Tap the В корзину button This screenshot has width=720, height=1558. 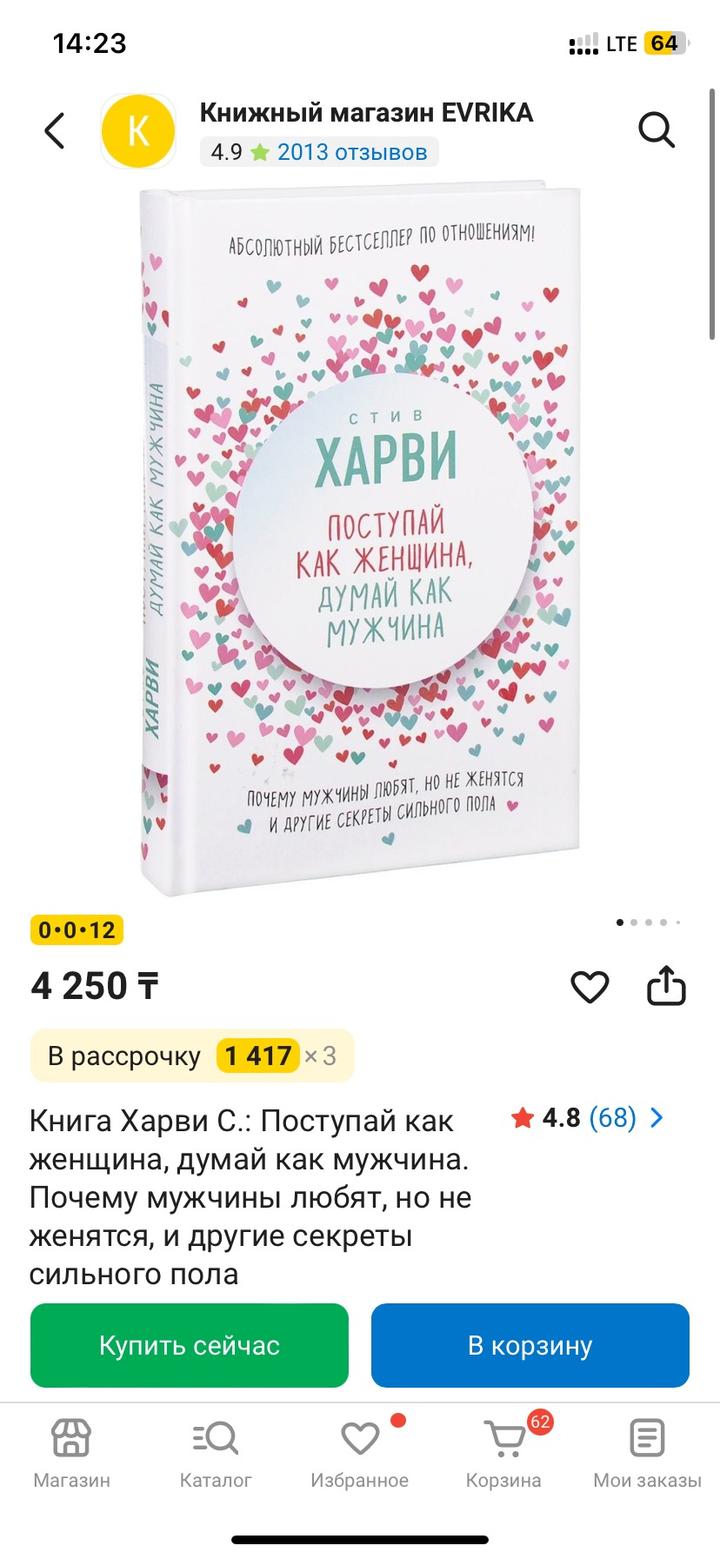[x=530, y=1345]
